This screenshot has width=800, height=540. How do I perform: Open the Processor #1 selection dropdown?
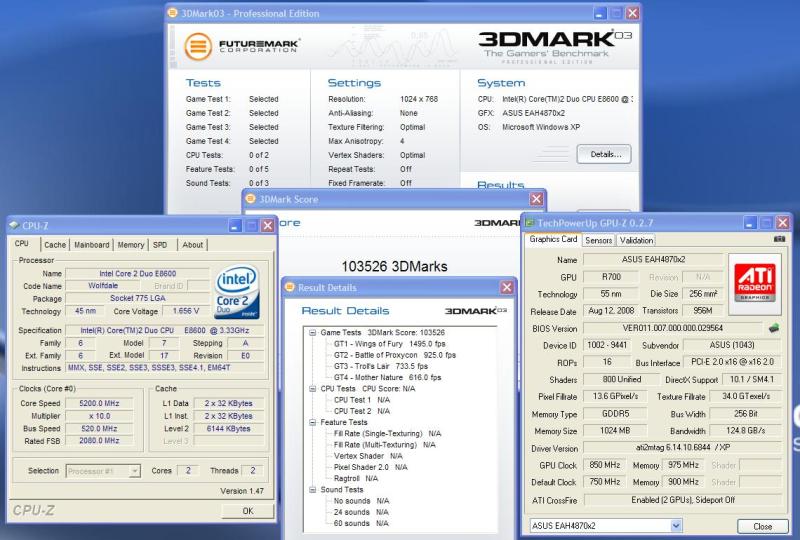click(x=134, y=471)
